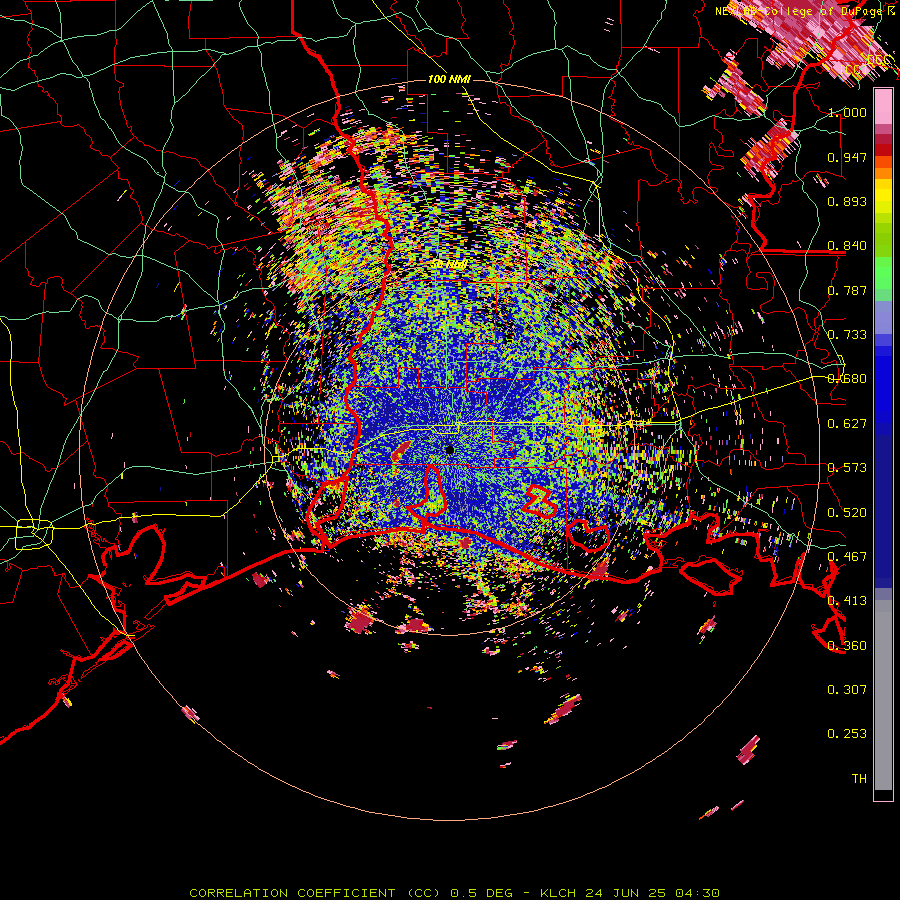Click the 0.680 legend value
This screenshot has height=900, width=900.
click(x=847, y=379)
